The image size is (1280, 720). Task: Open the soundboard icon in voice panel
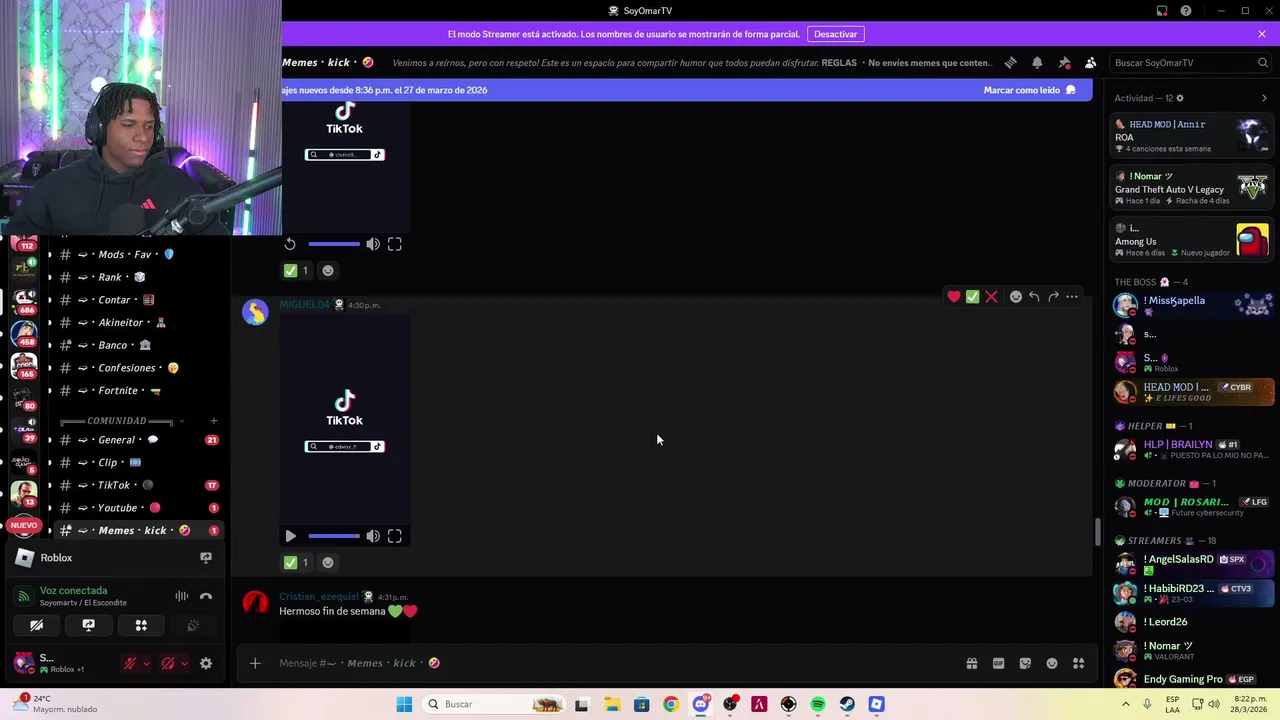pos(193,625)
